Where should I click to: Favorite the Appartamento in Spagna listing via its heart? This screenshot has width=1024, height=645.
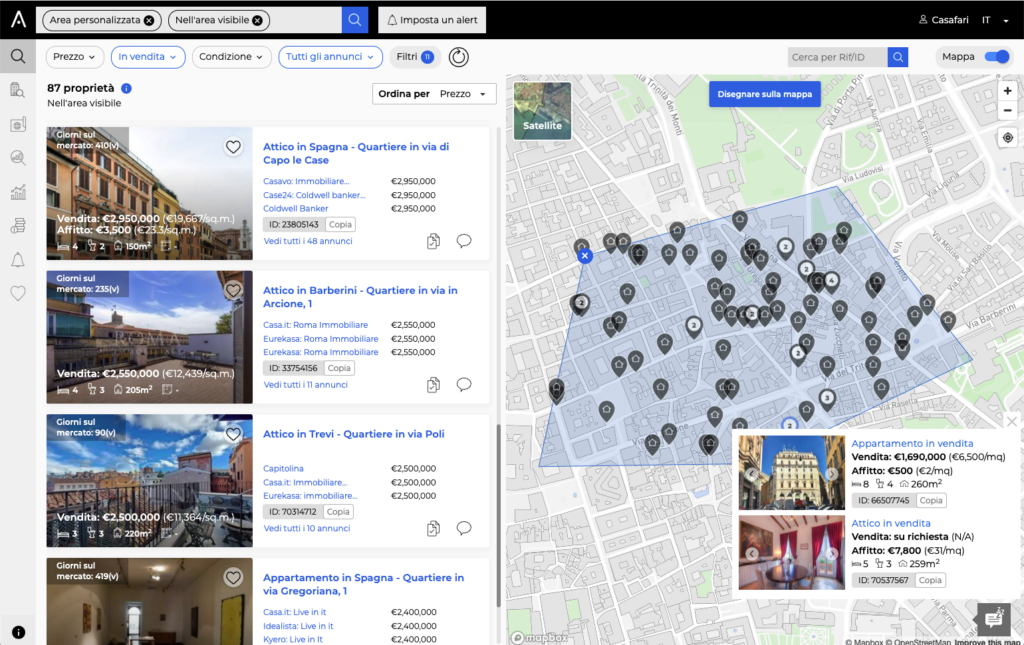(x=233, y=577)
